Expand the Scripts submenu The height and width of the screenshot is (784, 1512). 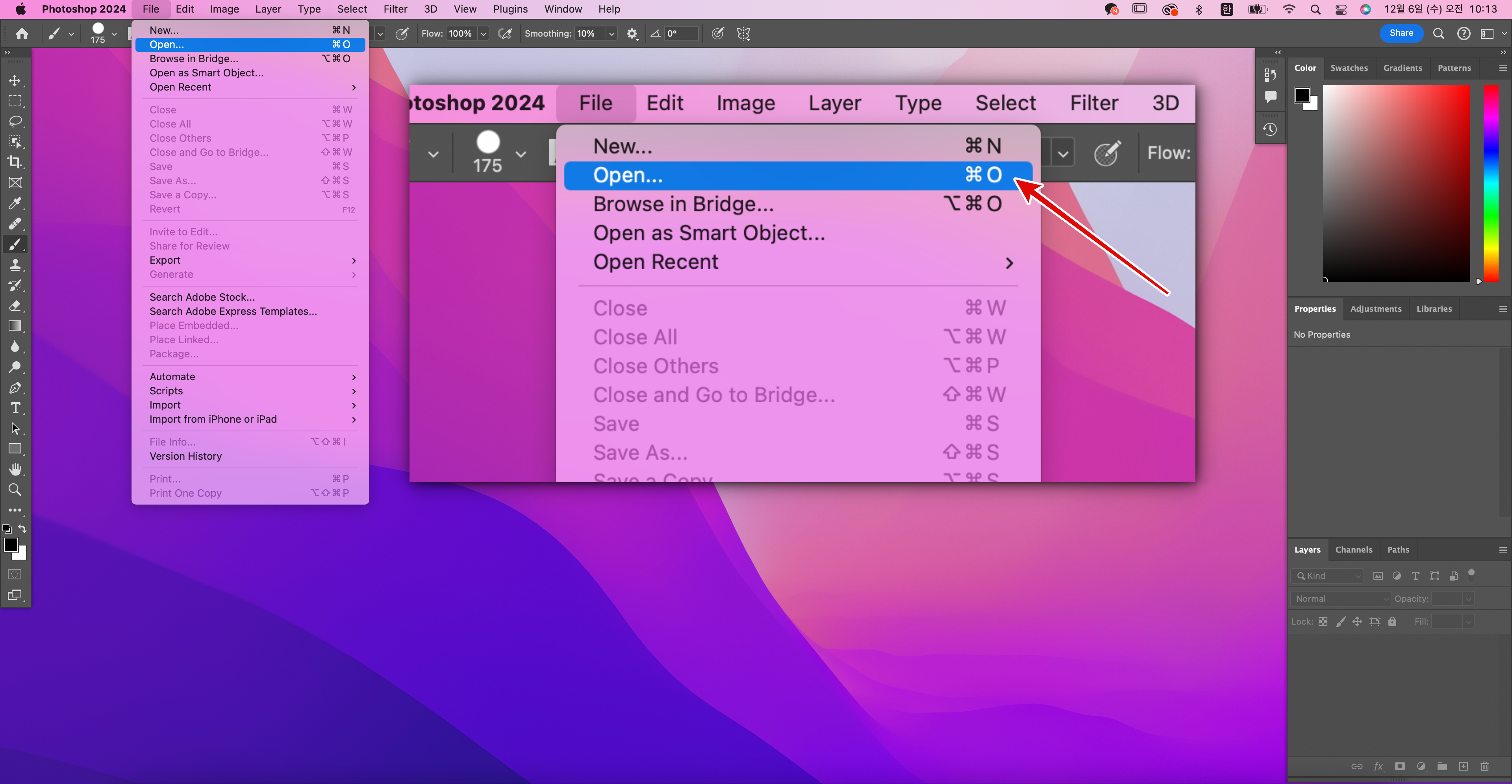click(x=250, y=391)
